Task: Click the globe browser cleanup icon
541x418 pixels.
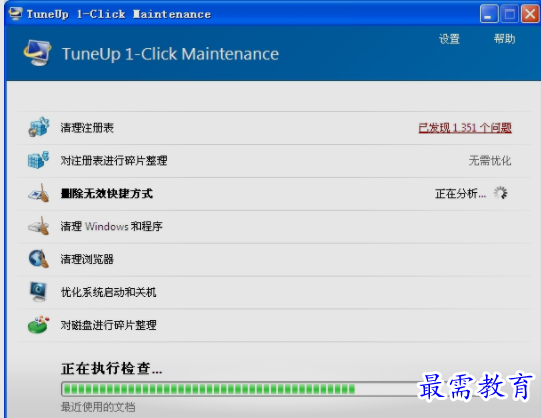Action: (x=39, y=259)
